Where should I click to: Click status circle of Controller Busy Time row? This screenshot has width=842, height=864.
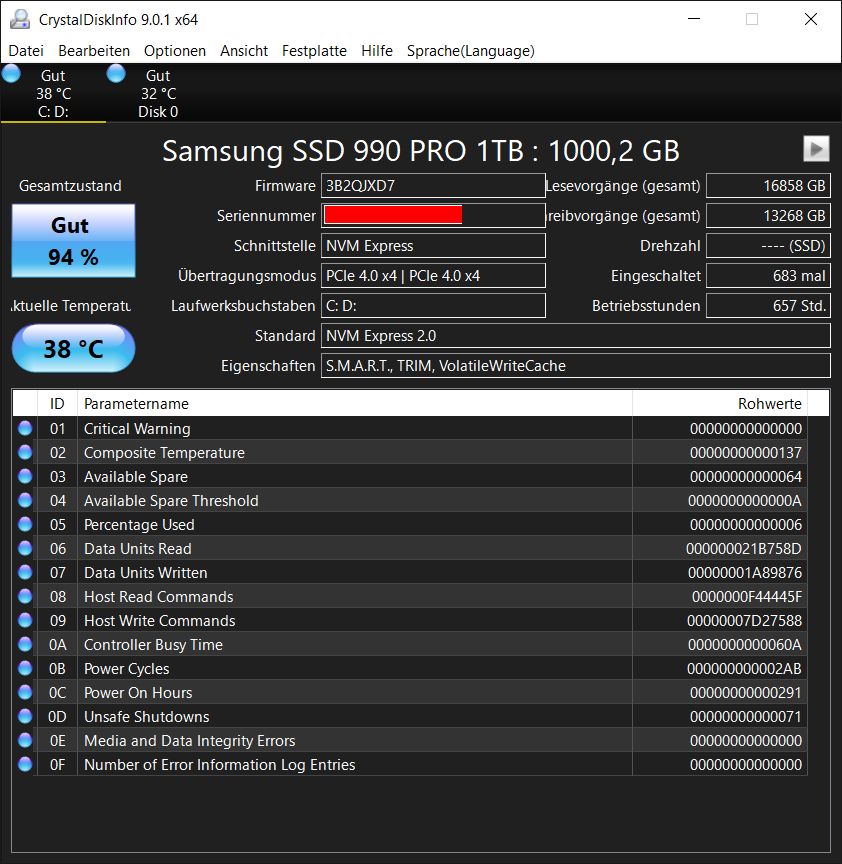[25, 644]
